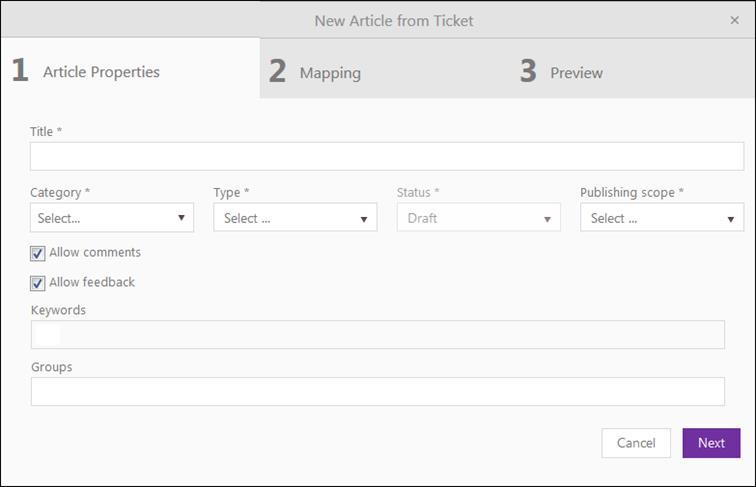
Task: Click the arrow icon on Type select
Action: tap(364, 218)
